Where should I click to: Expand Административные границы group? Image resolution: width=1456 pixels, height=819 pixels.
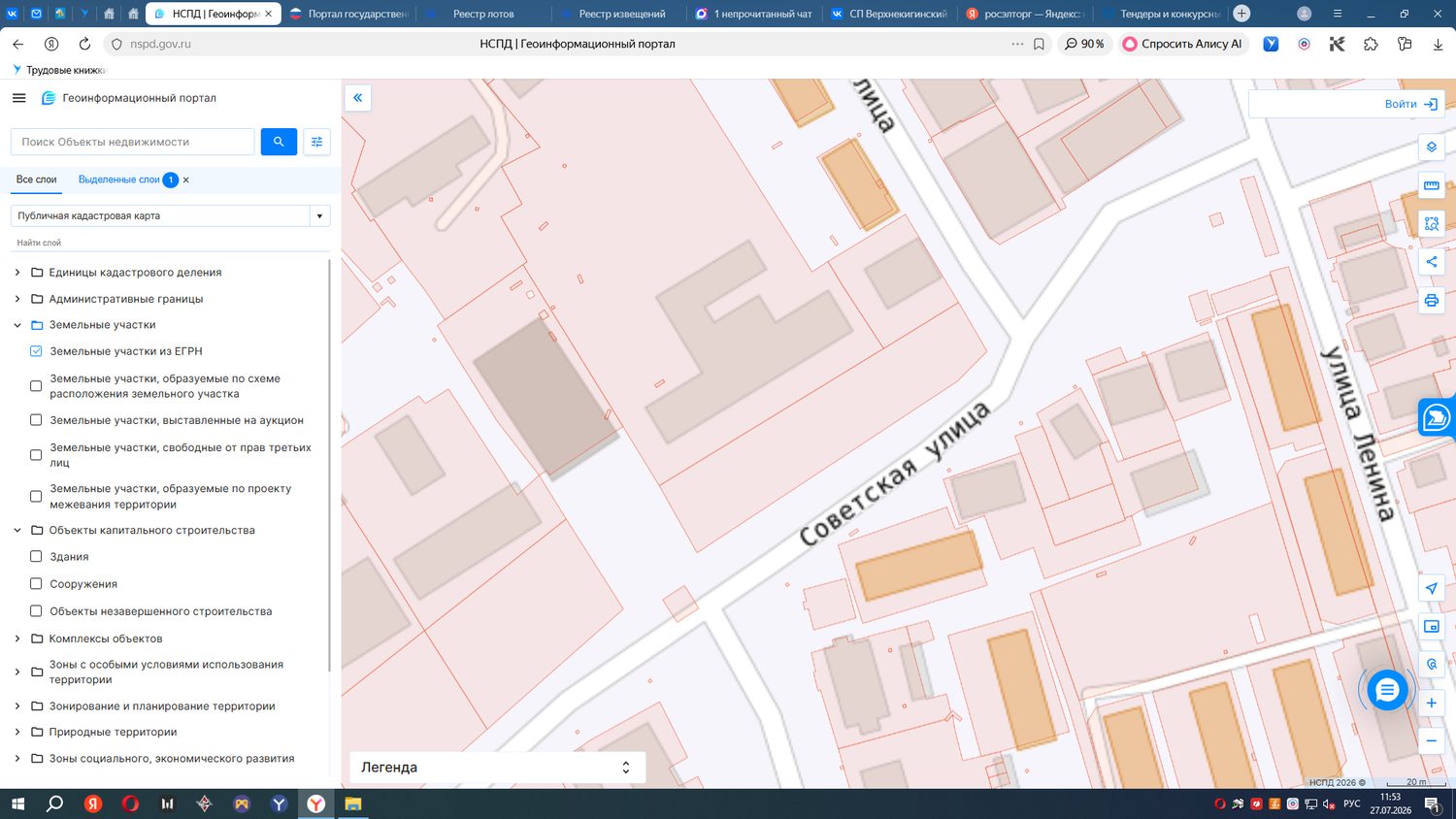[x=17, y=299]
